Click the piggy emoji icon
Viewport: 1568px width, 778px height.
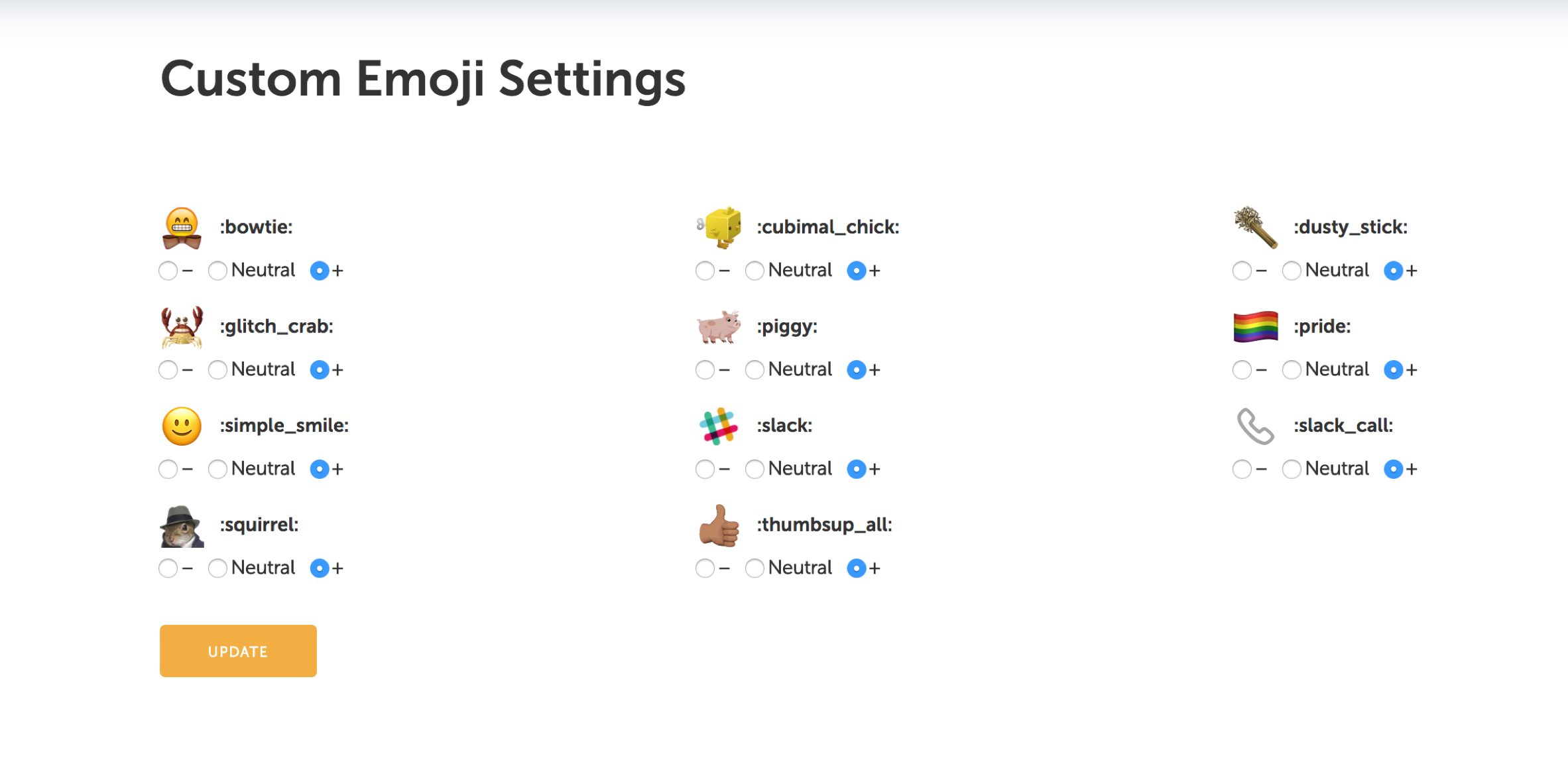[719, 327]
